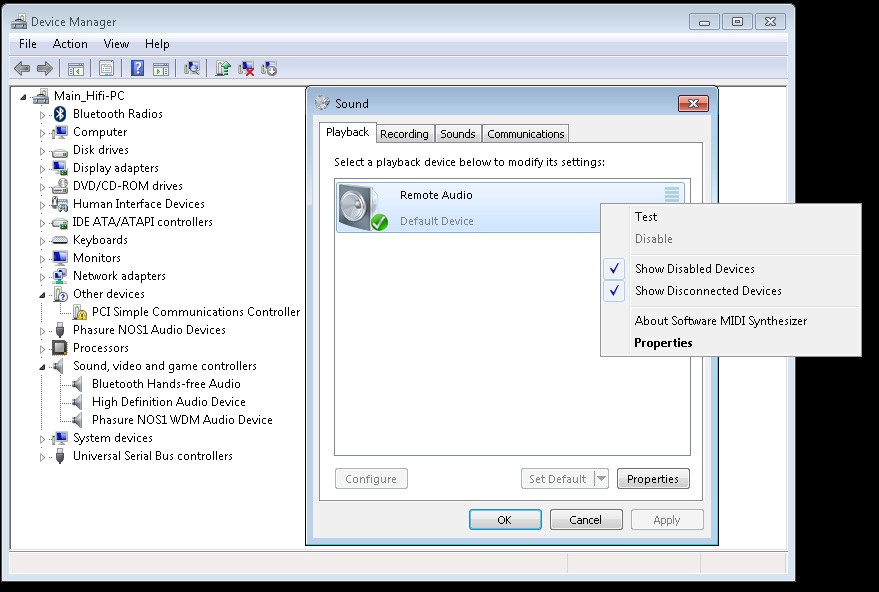Screen dimensions: 879x592
Task: Click the Processors chip icon
Action: (x=60, y=348)
